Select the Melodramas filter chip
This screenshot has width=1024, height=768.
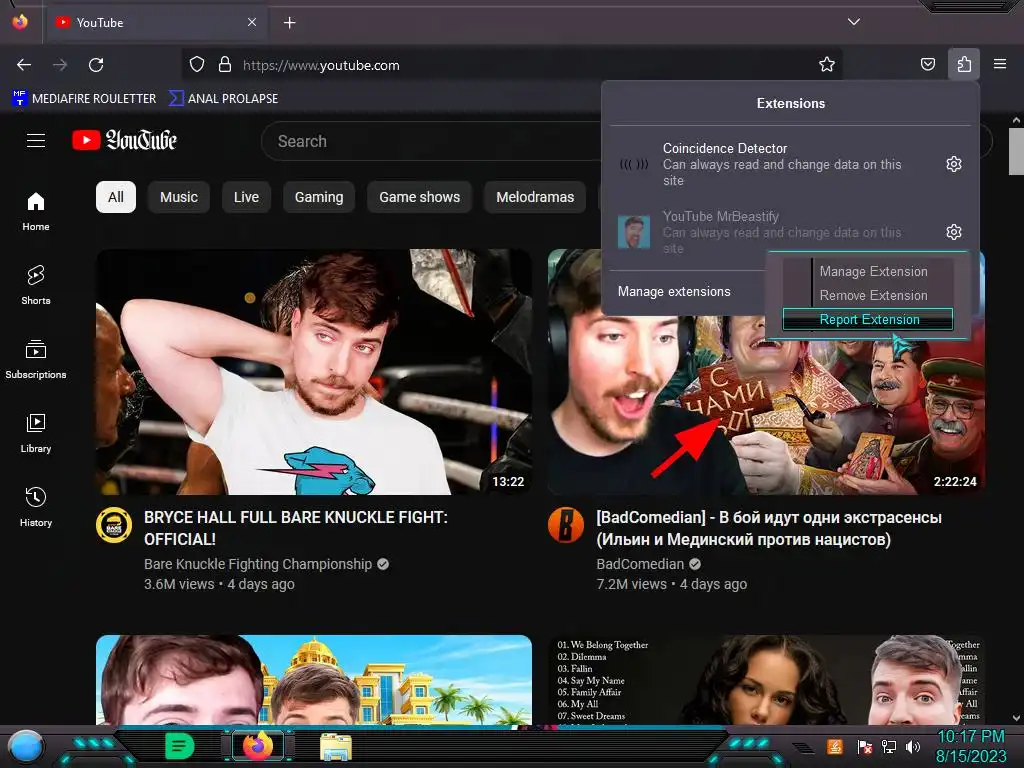coord(535,197)
